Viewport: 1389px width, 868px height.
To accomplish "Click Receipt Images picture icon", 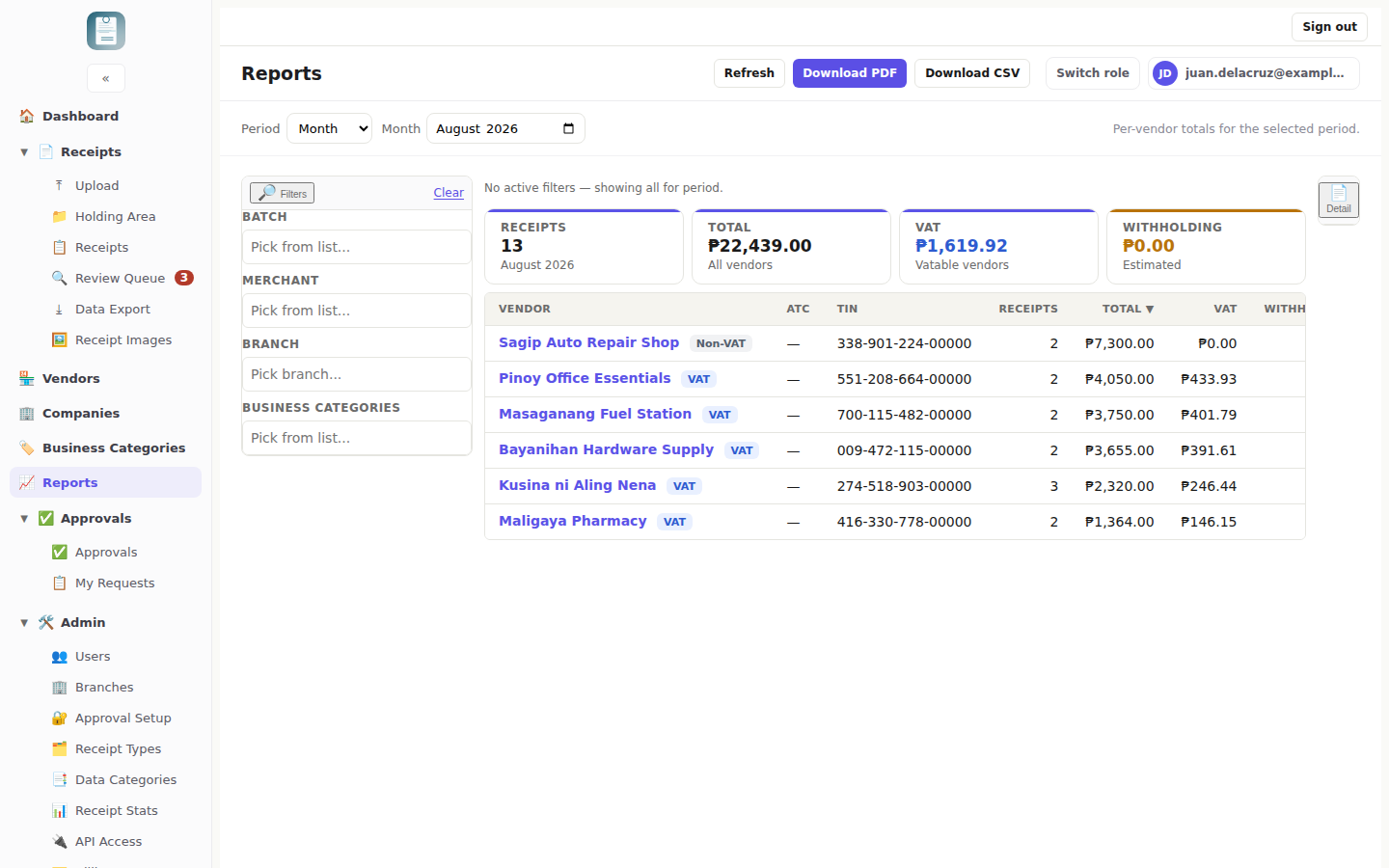I will [59, 339].
